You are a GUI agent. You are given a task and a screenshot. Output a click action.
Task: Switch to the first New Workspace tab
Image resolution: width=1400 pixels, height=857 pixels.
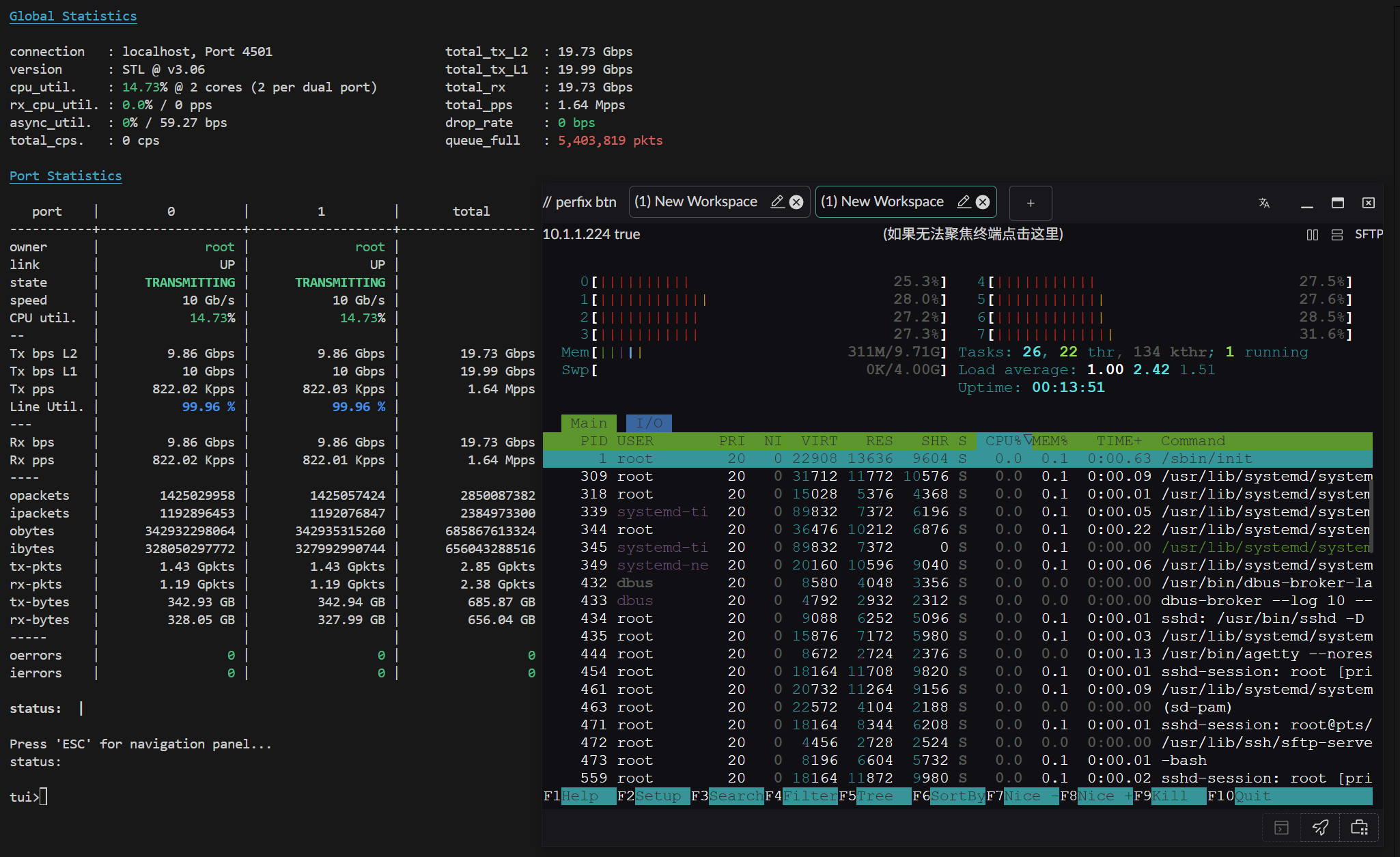pos(695,202)
